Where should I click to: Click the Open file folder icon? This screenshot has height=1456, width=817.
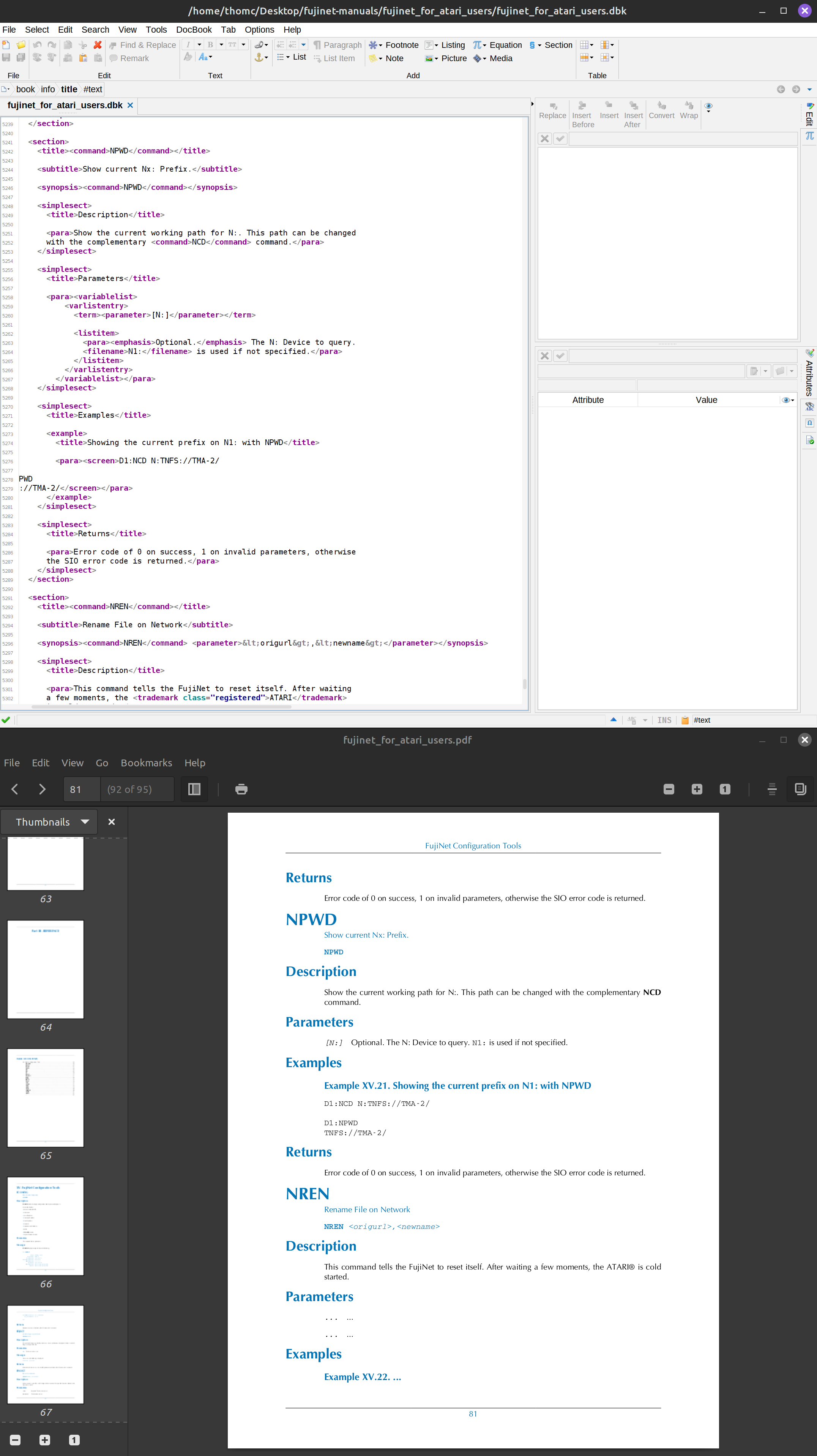(21, 45)
